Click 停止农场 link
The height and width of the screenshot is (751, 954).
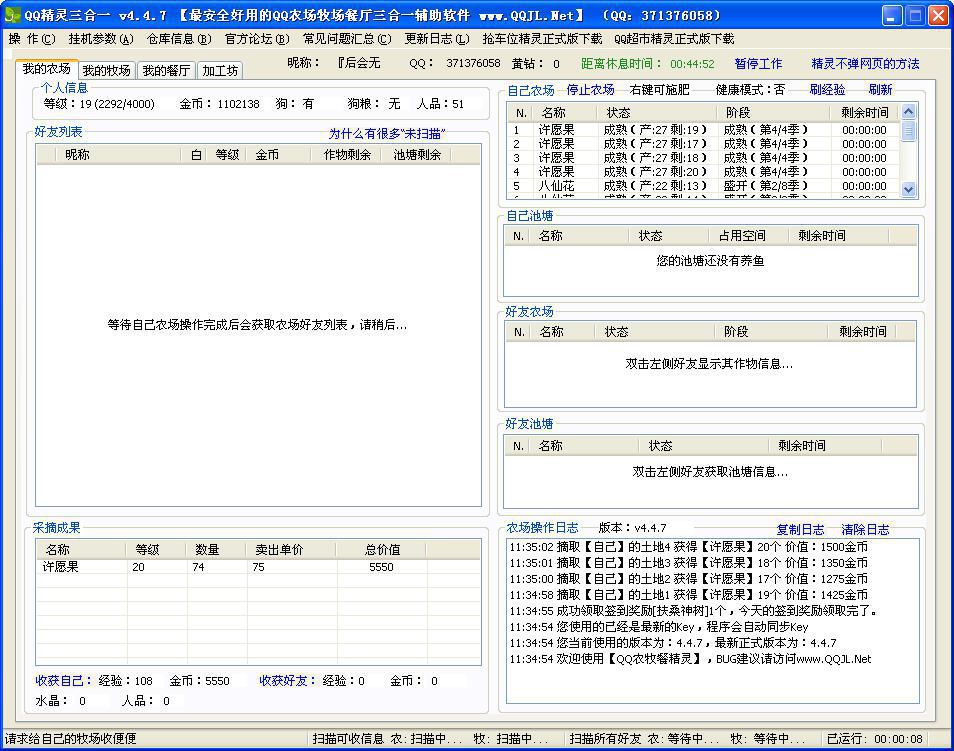[590, 90]
